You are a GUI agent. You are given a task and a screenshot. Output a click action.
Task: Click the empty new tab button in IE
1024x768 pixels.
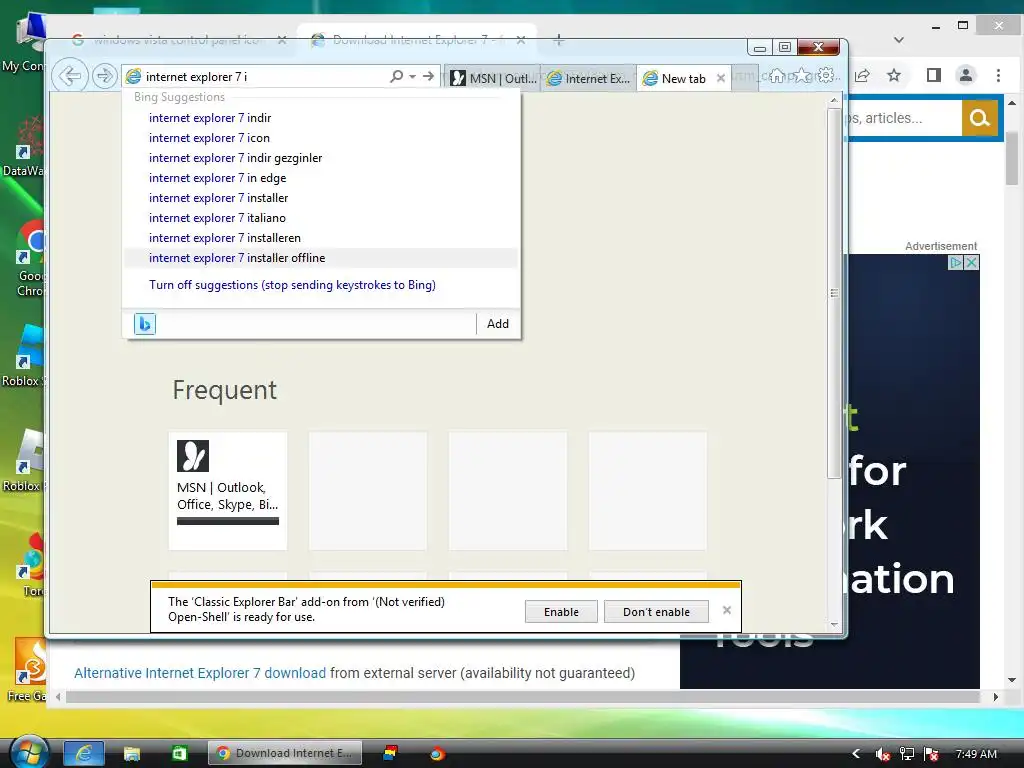tap(744, 78)
